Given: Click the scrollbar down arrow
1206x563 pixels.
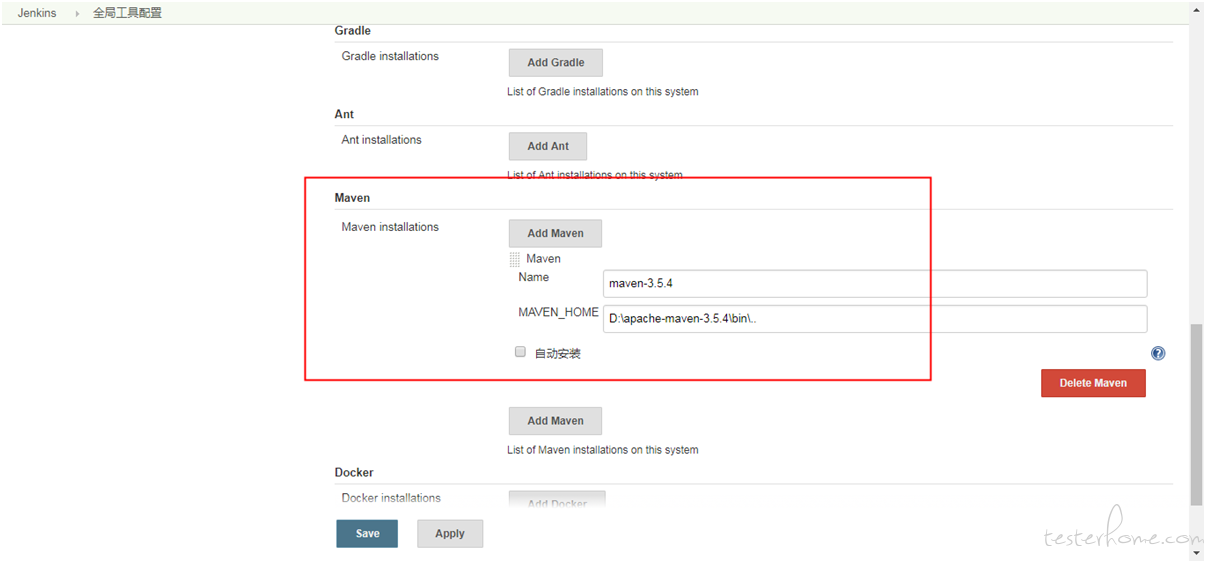Looking at the screenshot, I should (1196, 553).
